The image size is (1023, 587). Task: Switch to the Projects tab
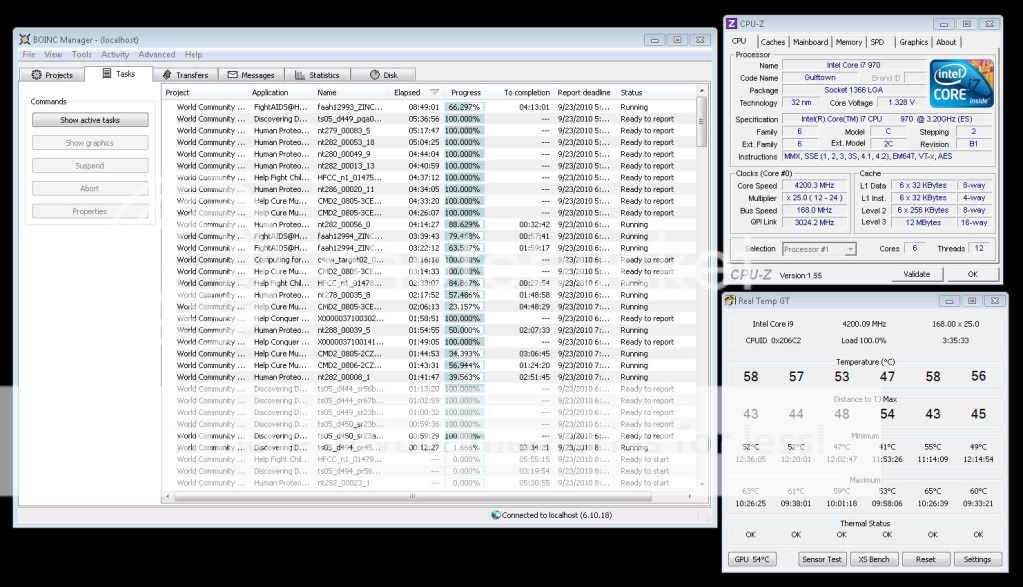[52, 75]
